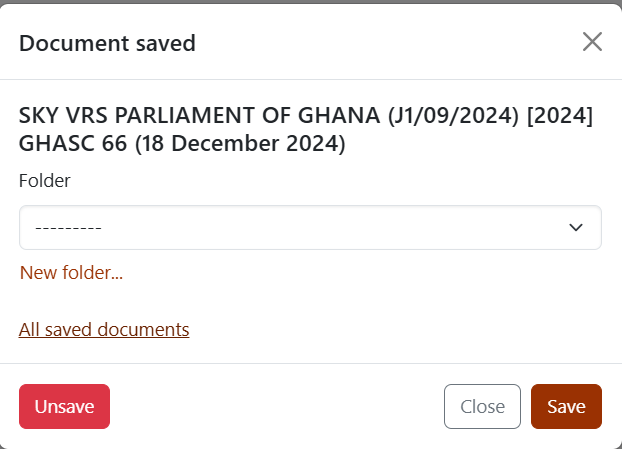Screen dimensions: 622x449
Task: Click the X icon beside Document saved
Action: click(592, 42)
